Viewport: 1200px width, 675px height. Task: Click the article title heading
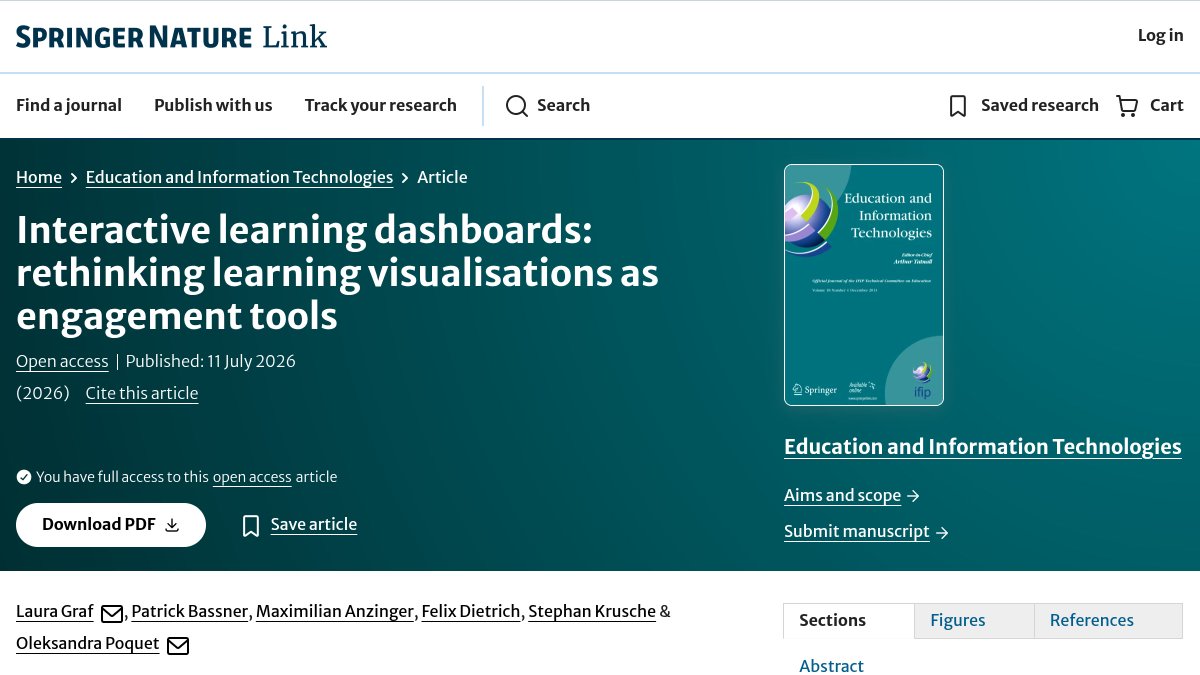pyautogui.click(x=337, y=273)
